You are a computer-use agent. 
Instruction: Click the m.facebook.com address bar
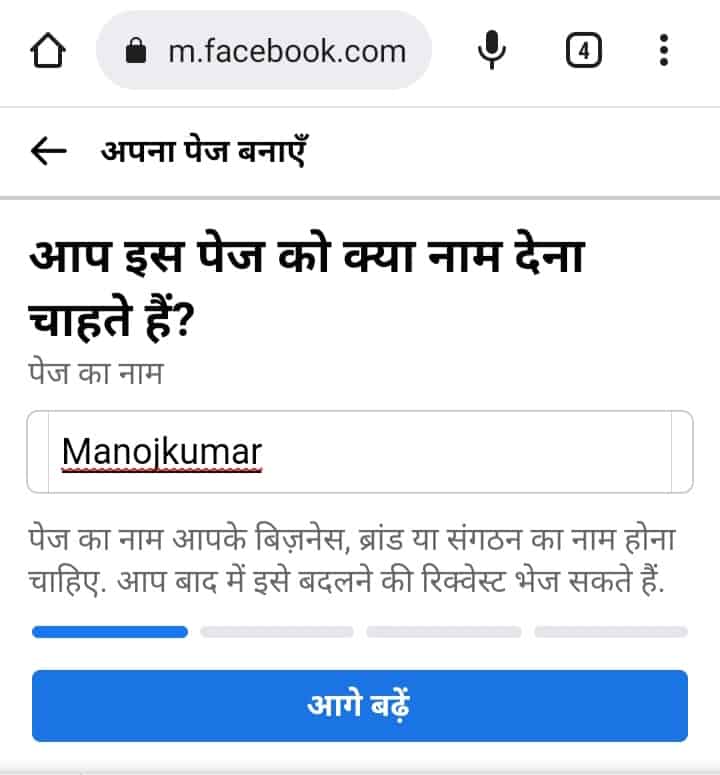(x=264, y=50)
